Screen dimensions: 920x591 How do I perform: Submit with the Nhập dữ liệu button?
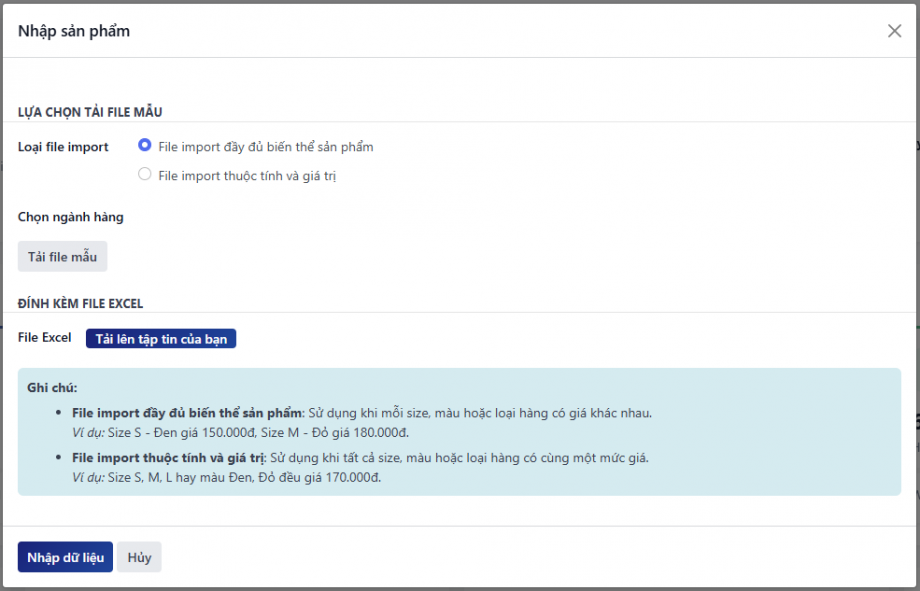(65, 557)
